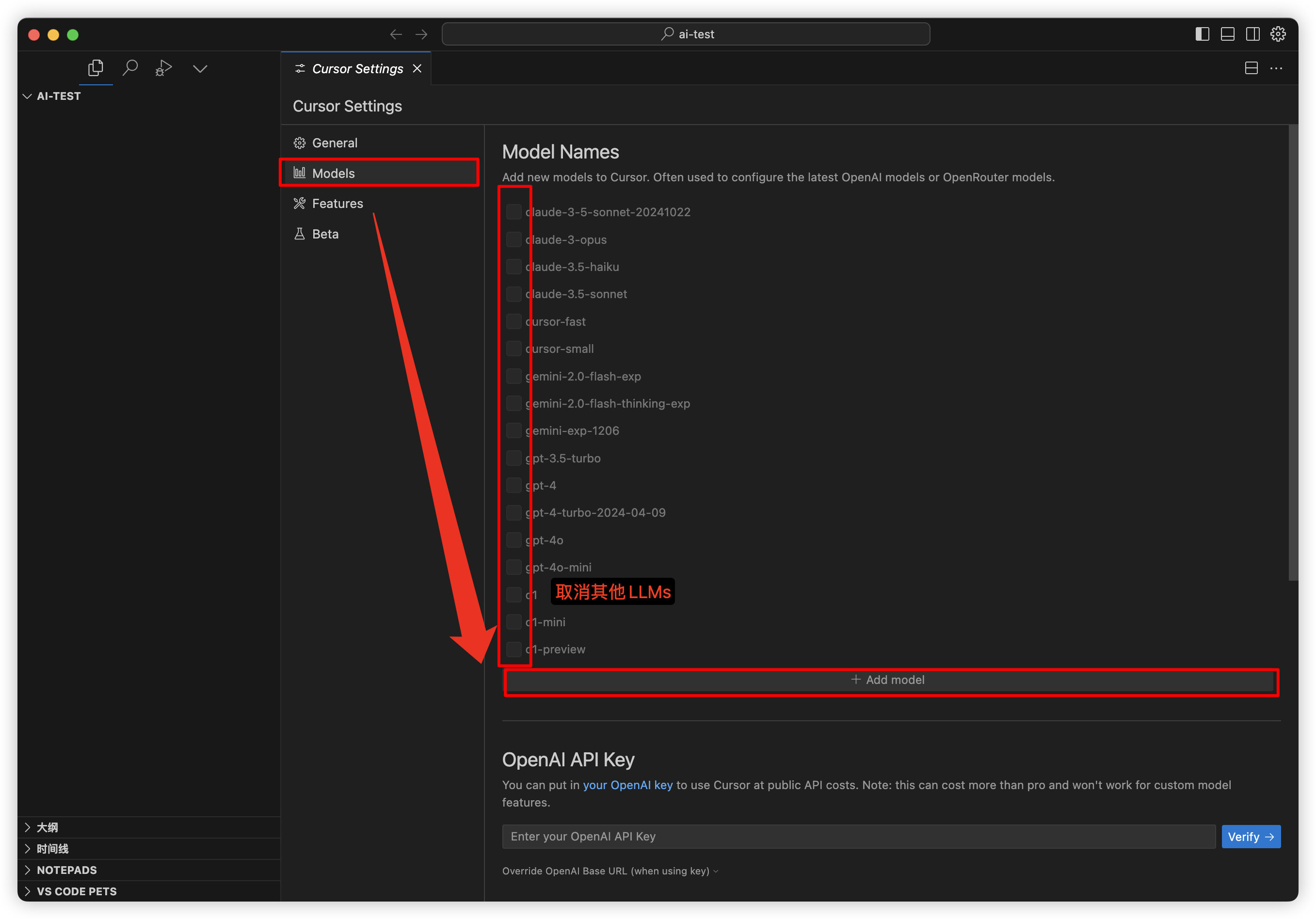The height and width of the screenshot is (919, 1316).
Task: Click the settings sliders icon on the tab
Action: pyautogui.click(x=300, y=69)
